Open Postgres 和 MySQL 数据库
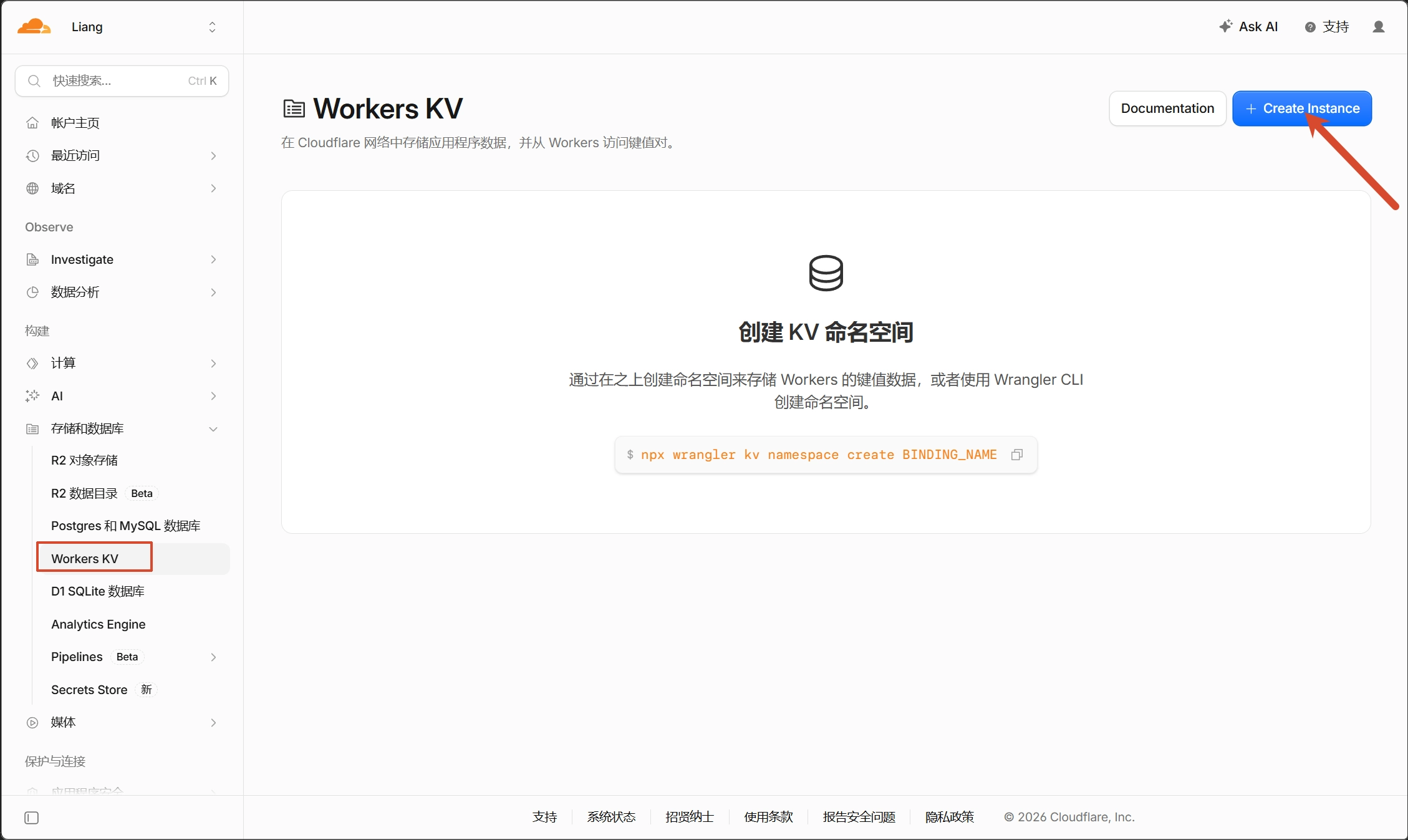 125,526
